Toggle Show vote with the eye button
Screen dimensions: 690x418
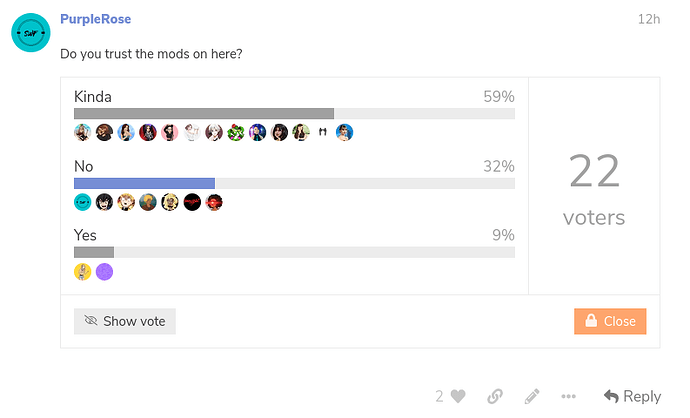coord(125,321)
